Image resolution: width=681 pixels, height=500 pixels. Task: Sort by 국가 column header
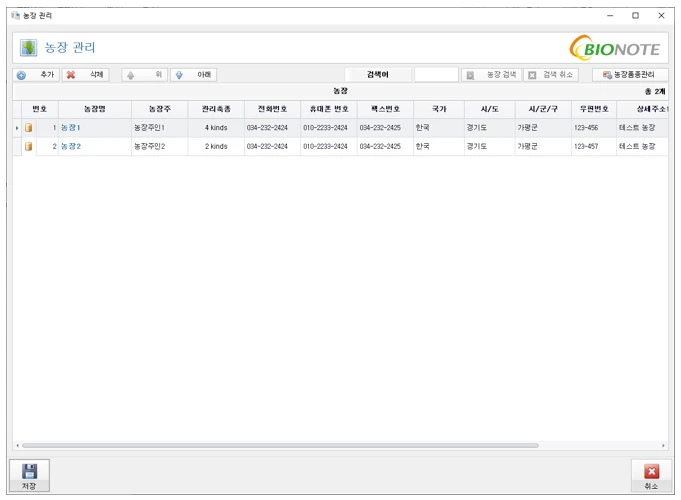click(x=439, y=109)
